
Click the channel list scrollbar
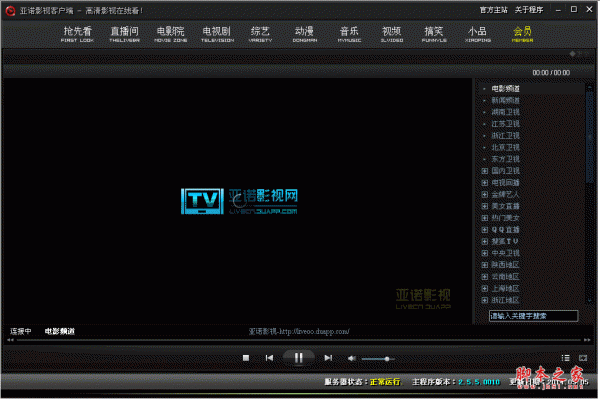[x=589, y=137]
